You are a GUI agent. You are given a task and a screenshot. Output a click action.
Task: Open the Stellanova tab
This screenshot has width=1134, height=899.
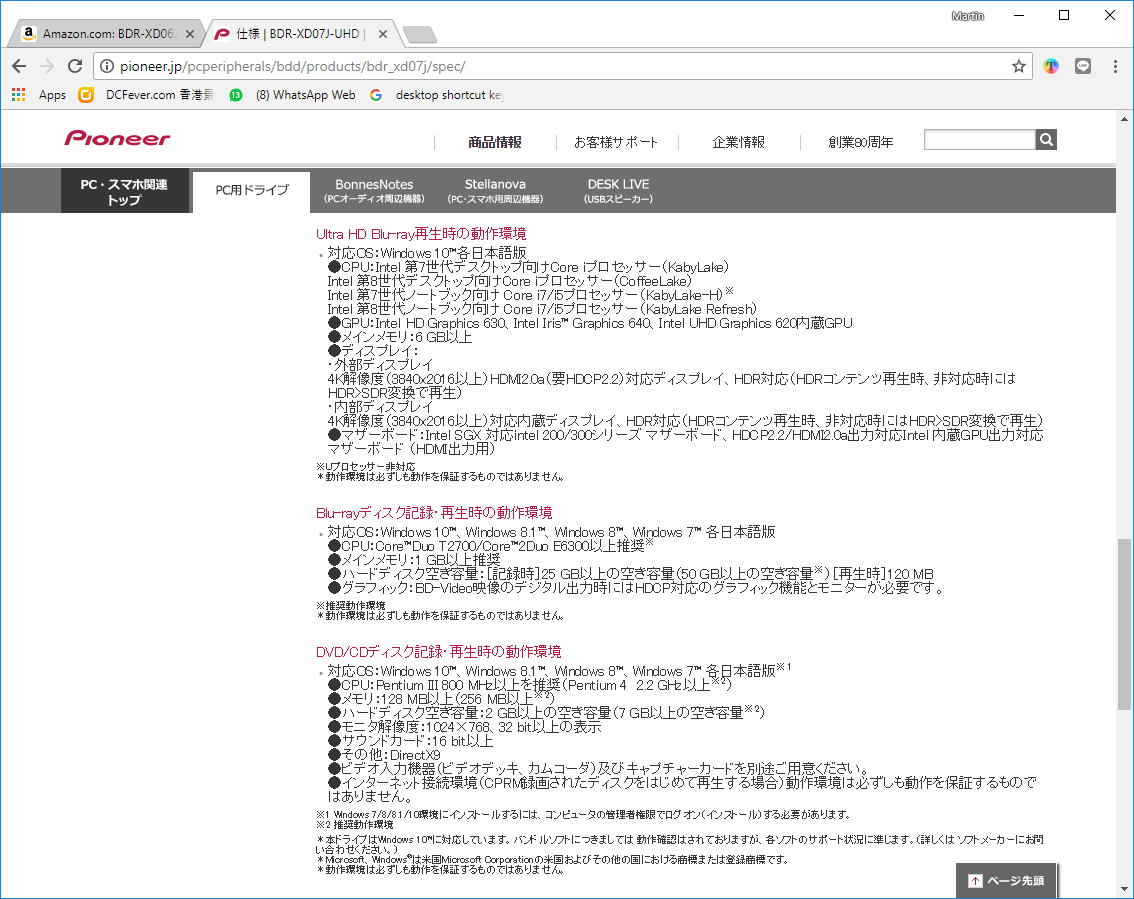pyautogui.click(x=495, y=191)
